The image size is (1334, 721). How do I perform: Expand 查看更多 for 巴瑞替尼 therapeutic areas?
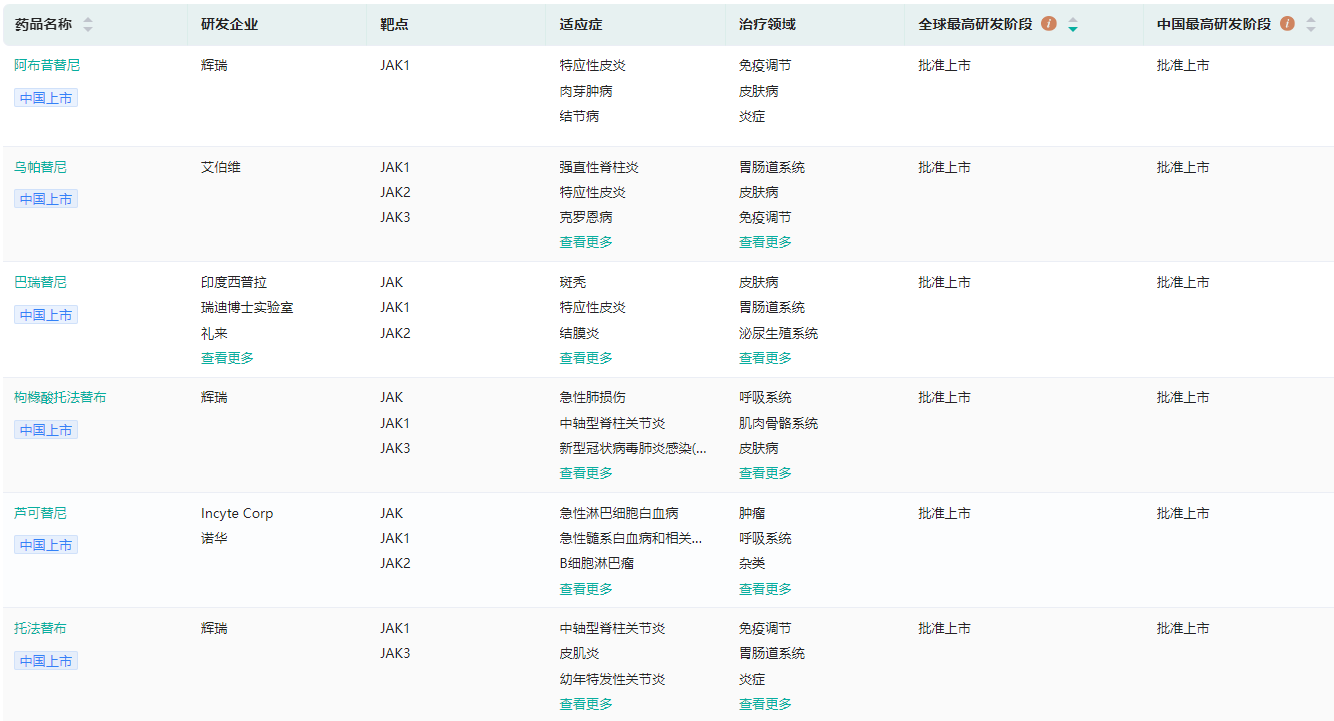pos(765,358)
